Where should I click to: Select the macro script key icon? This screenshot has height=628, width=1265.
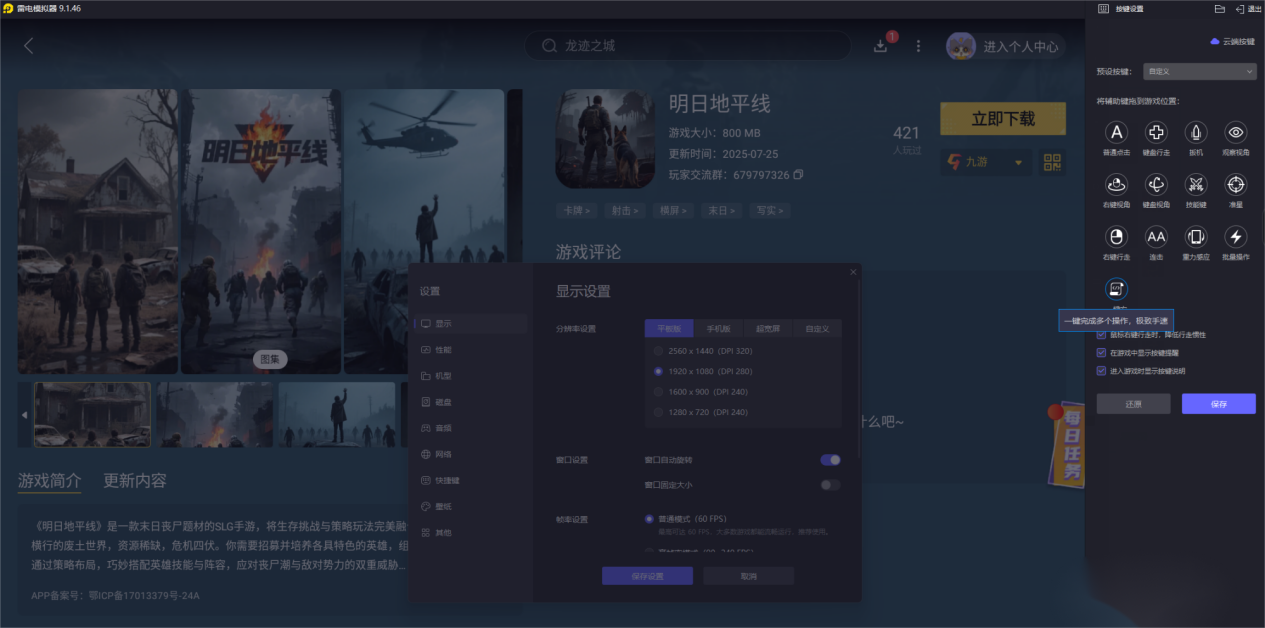pyautogui.click(x=1117, y=289)
